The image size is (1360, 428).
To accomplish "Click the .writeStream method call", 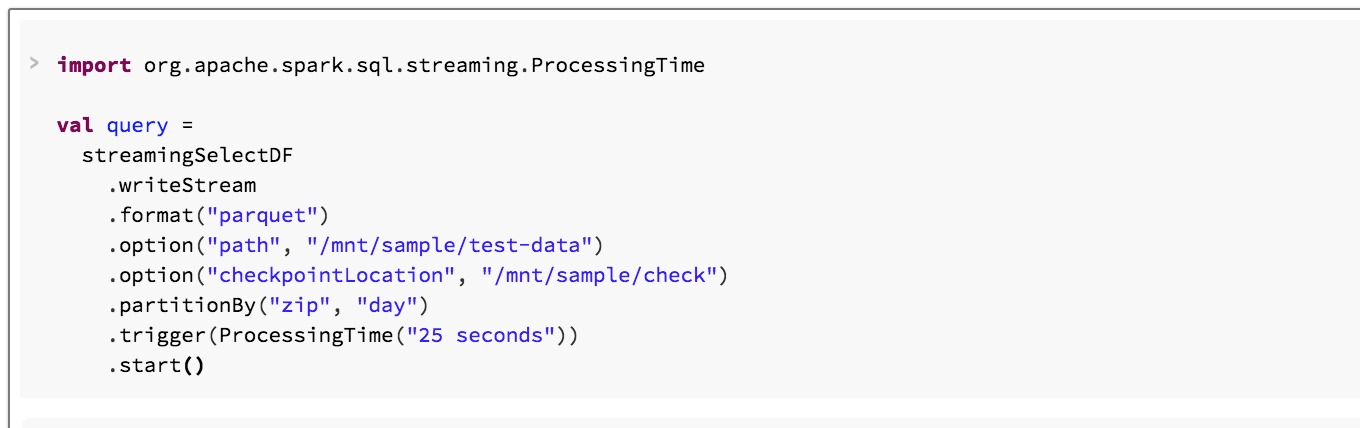I will coord(182,186).
